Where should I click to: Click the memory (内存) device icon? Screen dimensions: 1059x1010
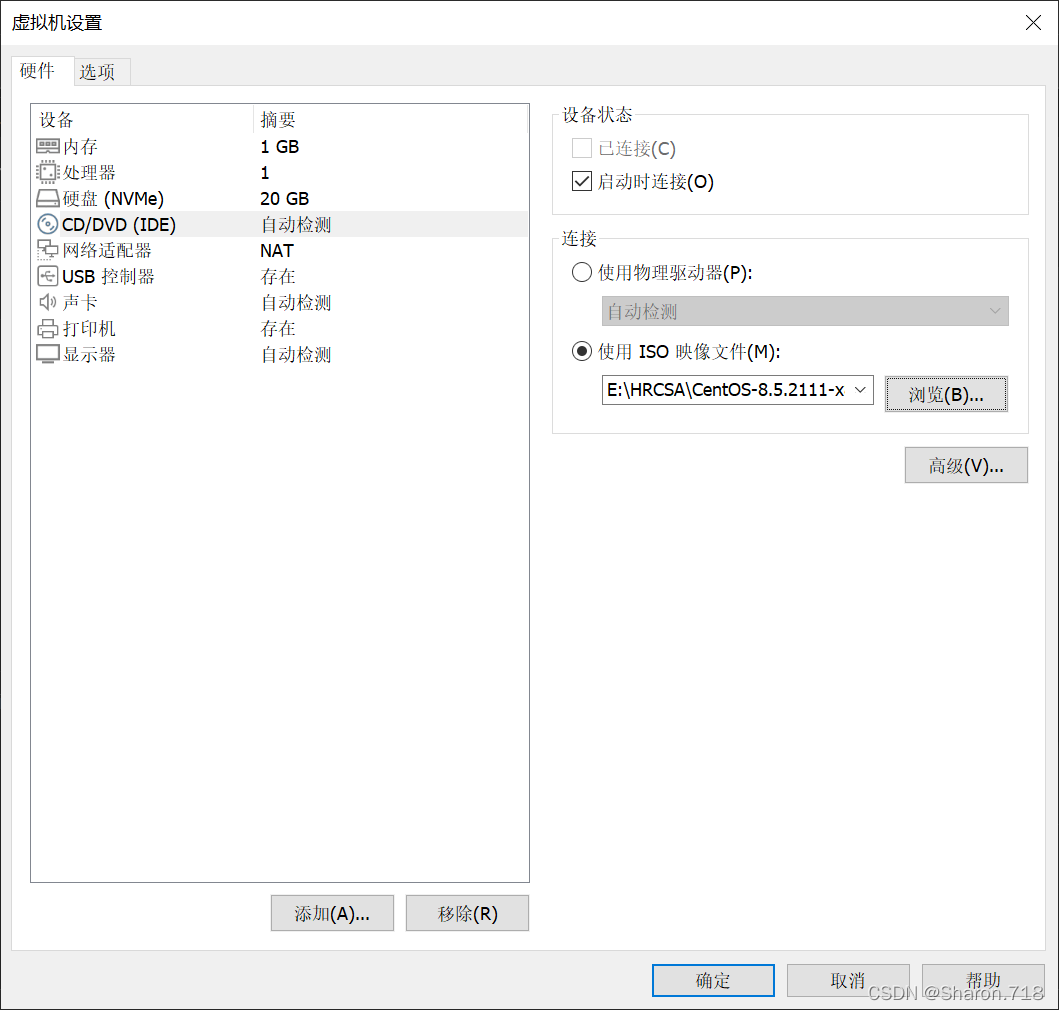[x=47, y=146]
